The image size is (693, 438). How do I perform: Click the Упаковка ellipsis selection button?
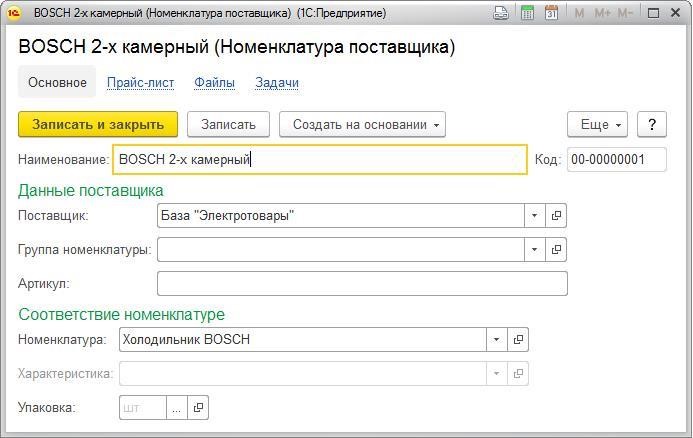tap(177, 408)
